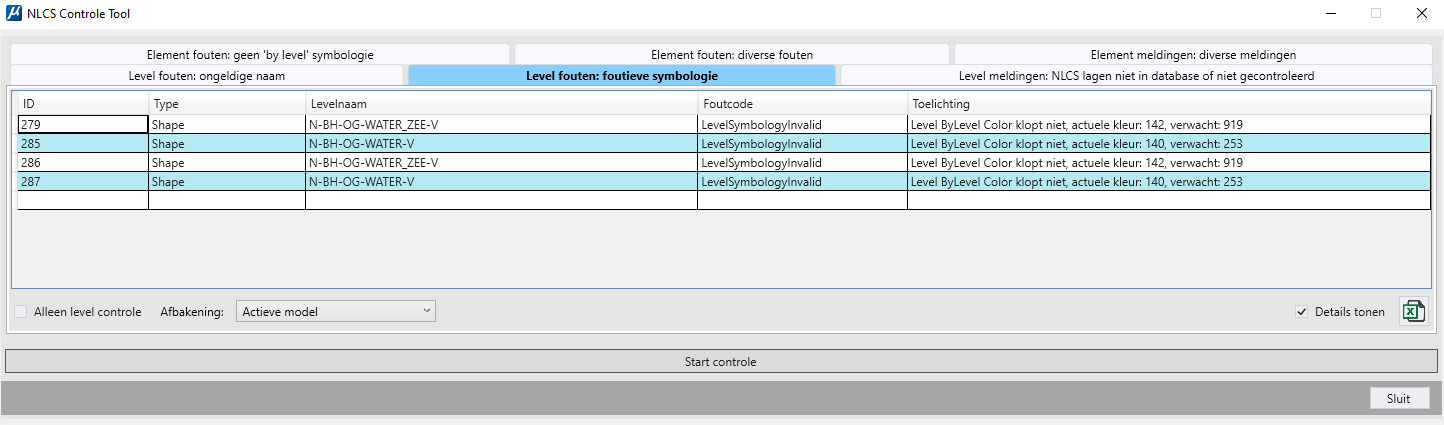Click the Start controle button
Screen dimensions: 1444x425
[721, 361]
